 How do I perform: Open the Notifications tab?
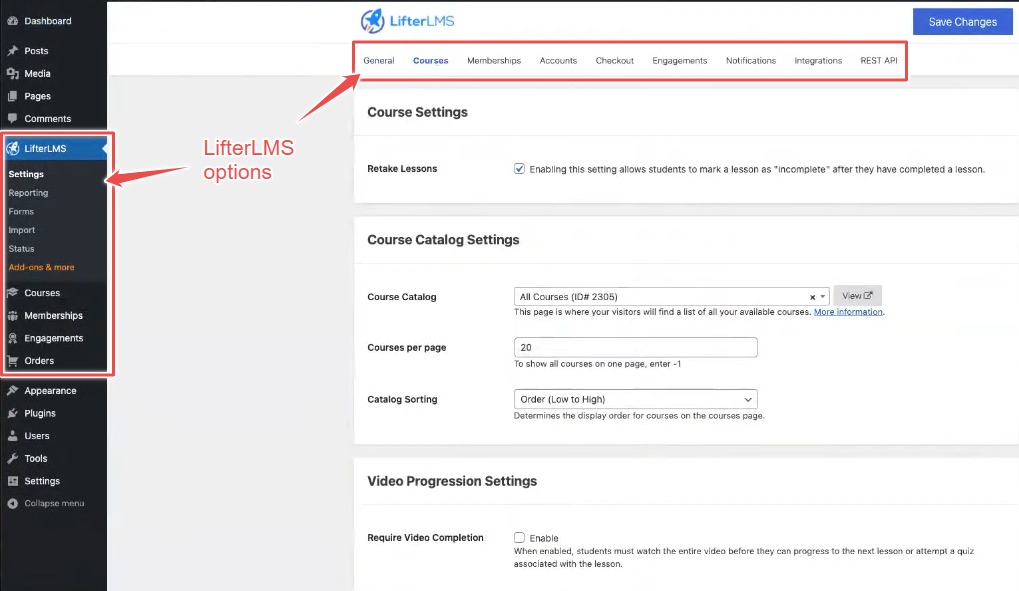click(751, 60)
